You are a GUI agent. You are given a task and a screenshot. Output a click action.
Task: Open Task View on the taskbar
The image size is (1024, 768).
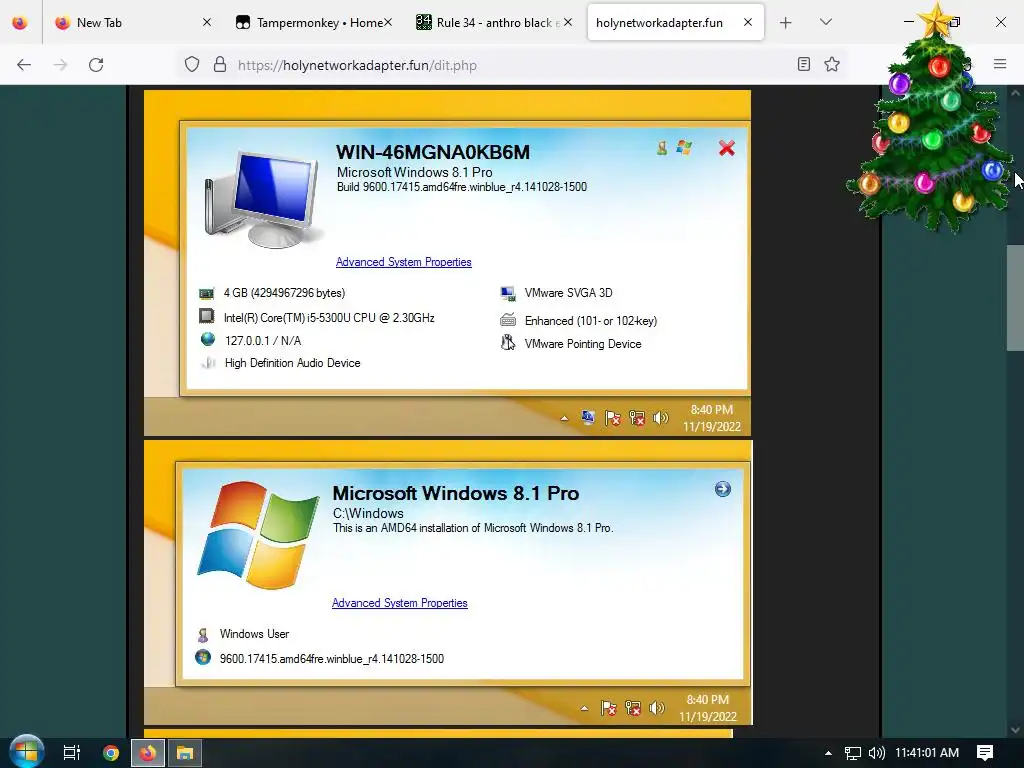[x=71, y=753]
